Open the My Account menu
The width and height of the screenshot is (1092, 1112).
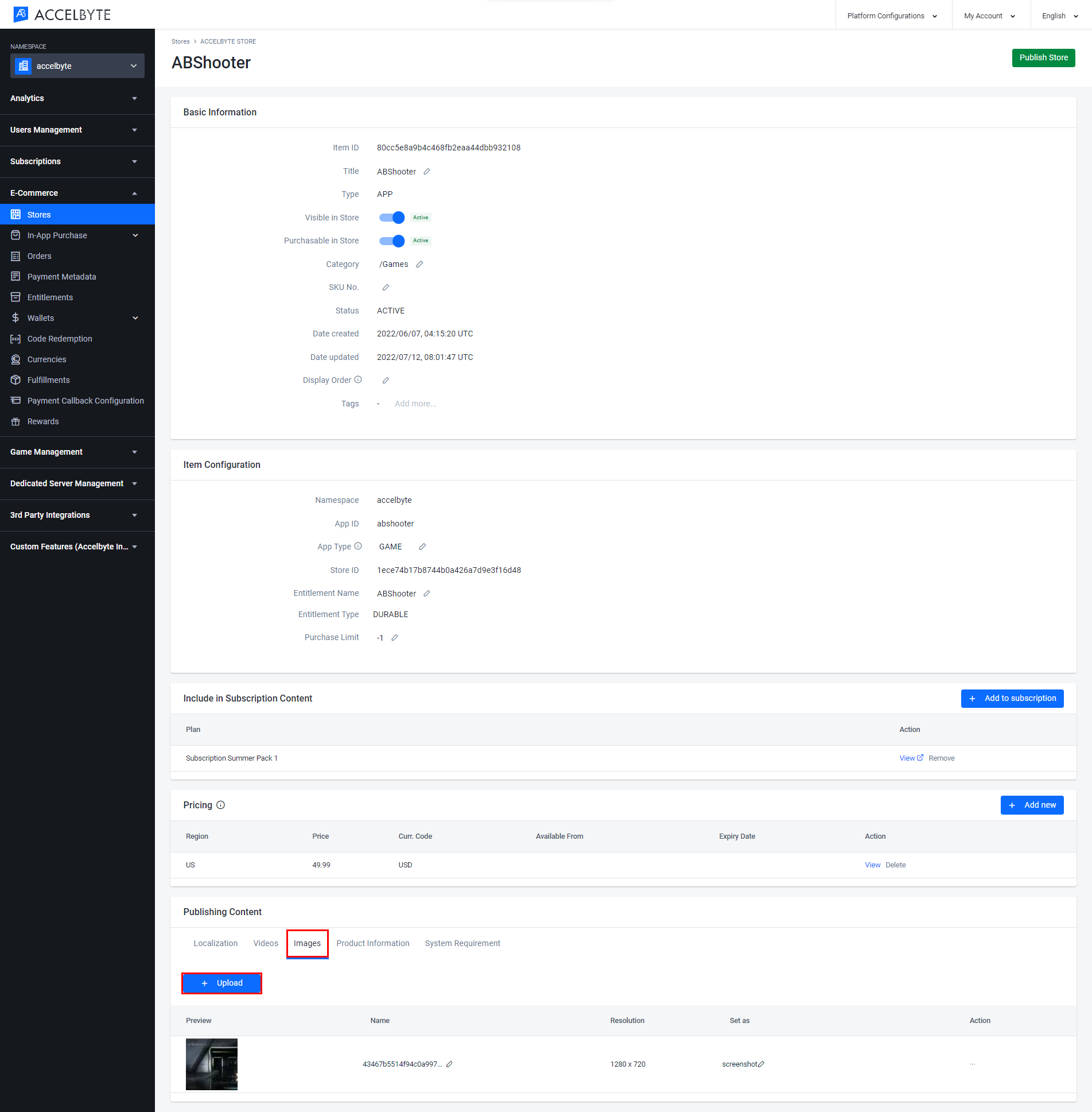(x=990, y=16)
